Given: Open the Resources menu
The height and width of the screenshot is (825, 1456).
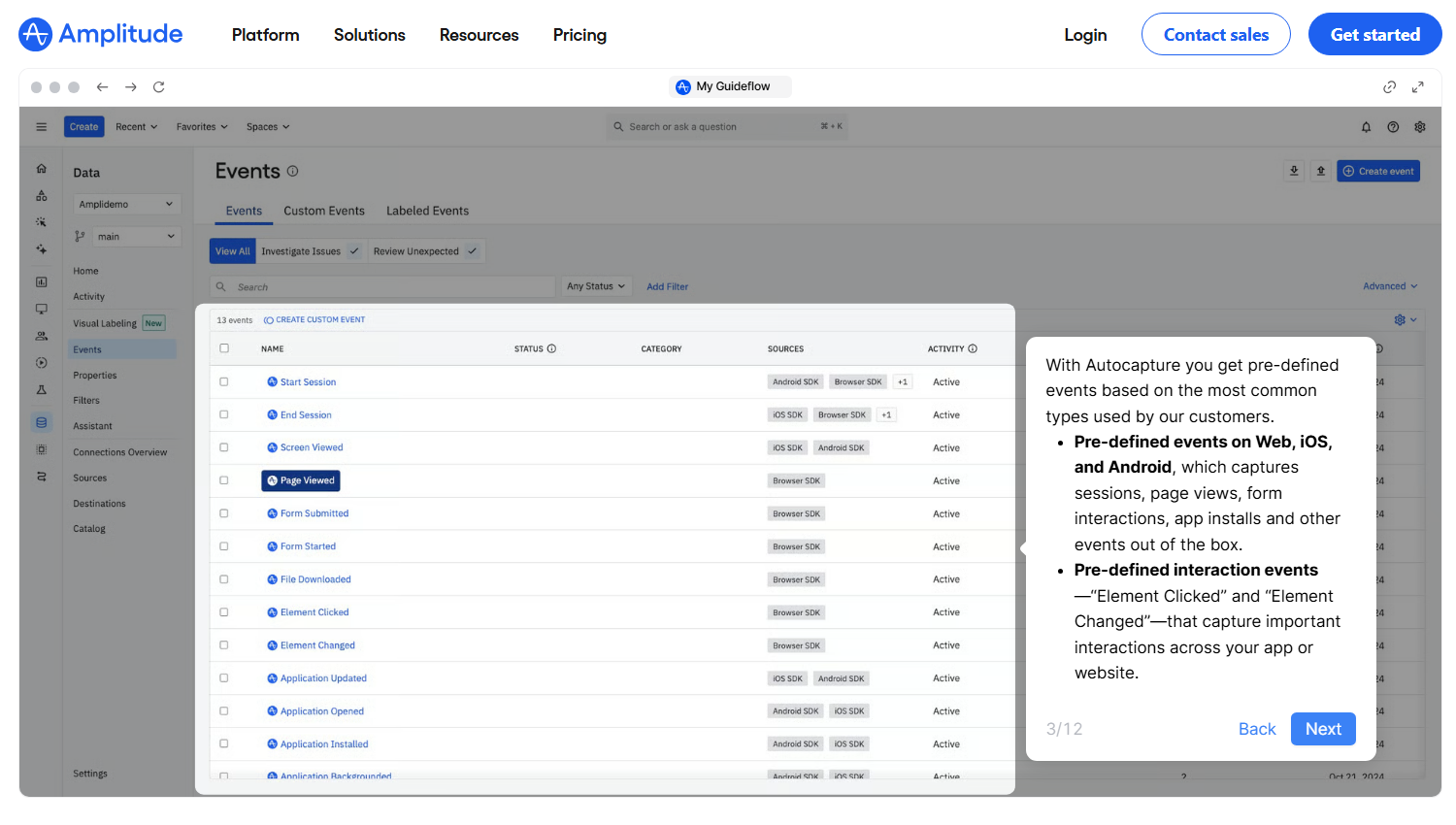Looking at the screenshot, I should [x=480, y=35].
